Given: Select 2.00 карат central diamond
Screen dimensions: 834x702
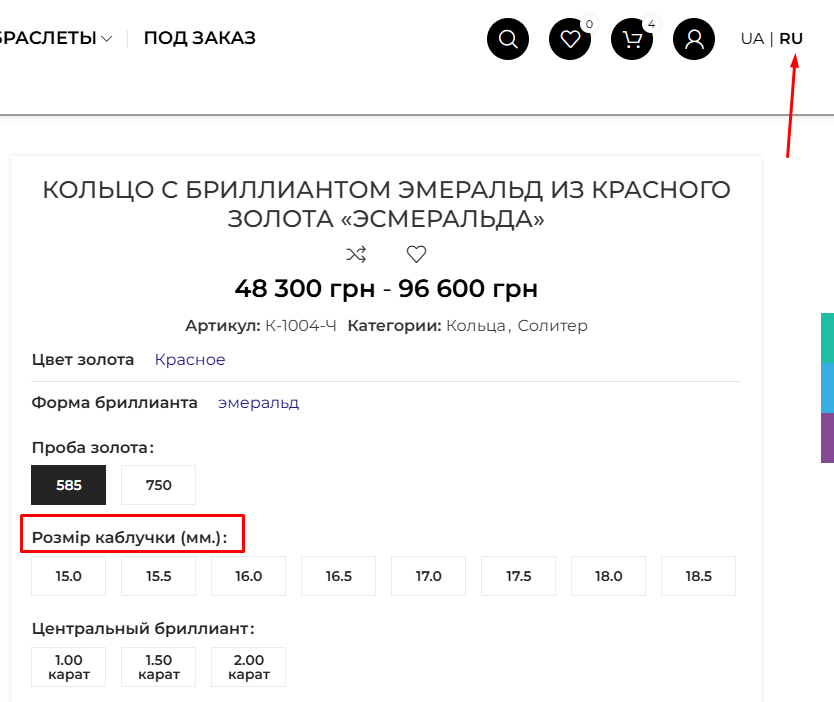Looking at the screenshot, I should [248, 667].
